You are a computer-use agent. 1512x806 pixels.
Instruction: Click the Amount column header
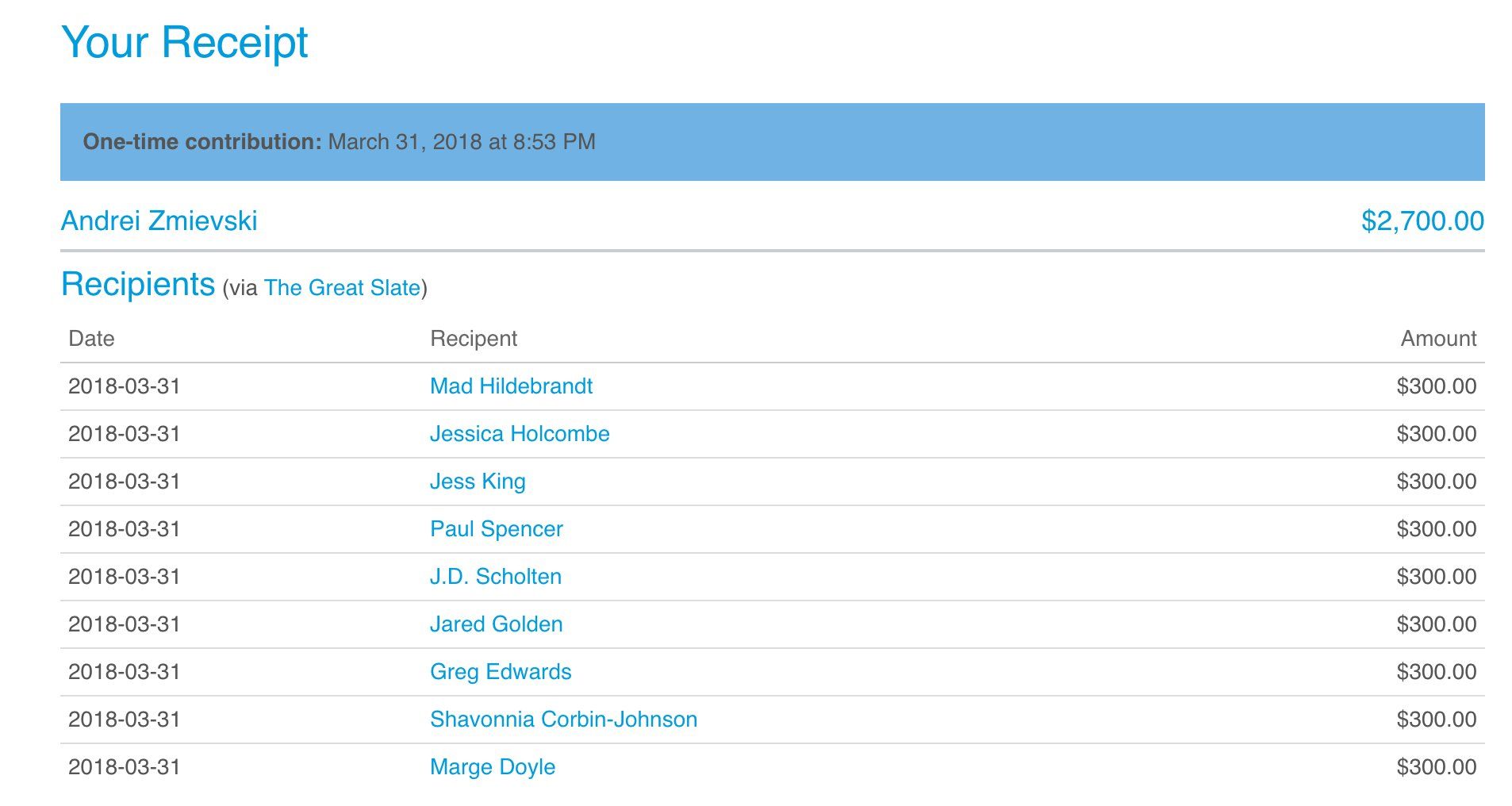click(1437, 339)
